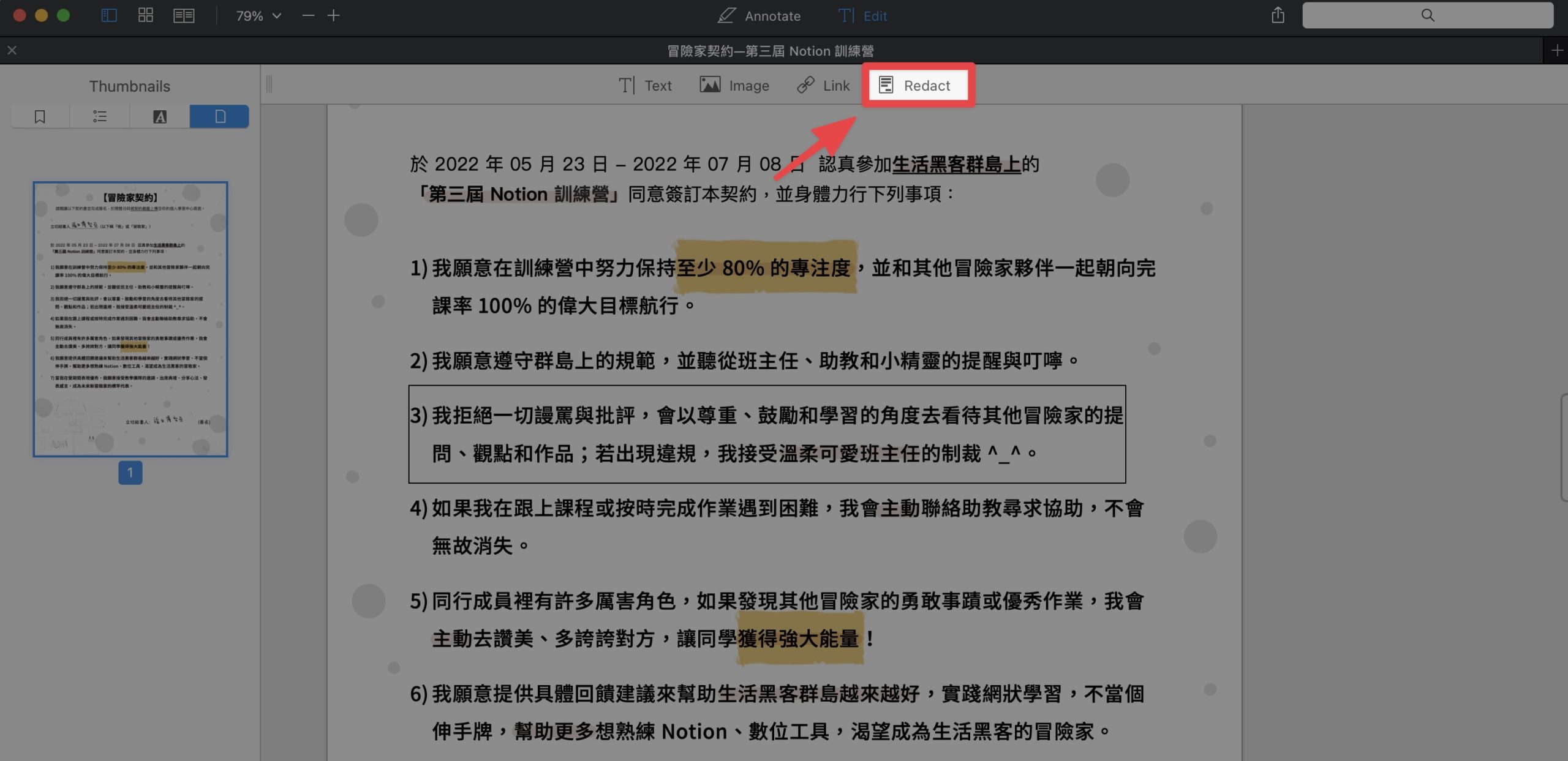Screen dimensions: 1568x761
Task: Switch to Edit mode
Action: pyautogui.click(x=862, y=16)
